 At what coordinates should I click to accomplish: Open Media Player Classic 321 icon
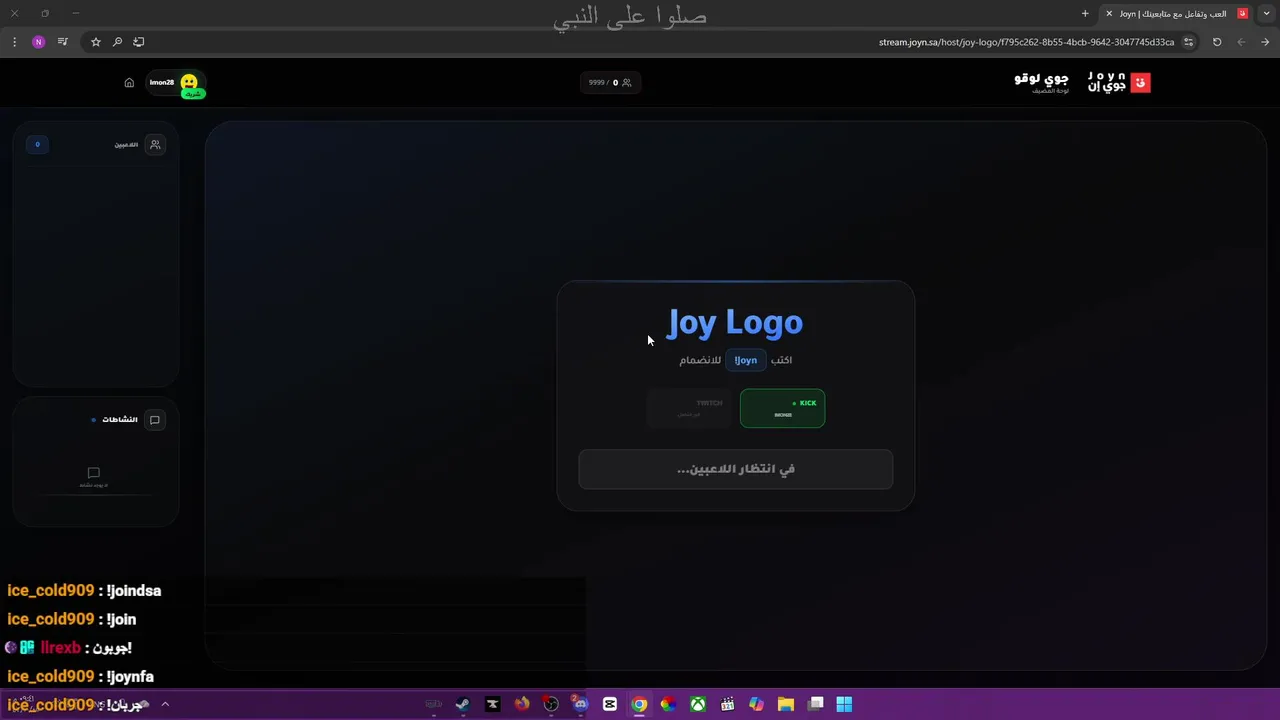click(x=727, y=704)
